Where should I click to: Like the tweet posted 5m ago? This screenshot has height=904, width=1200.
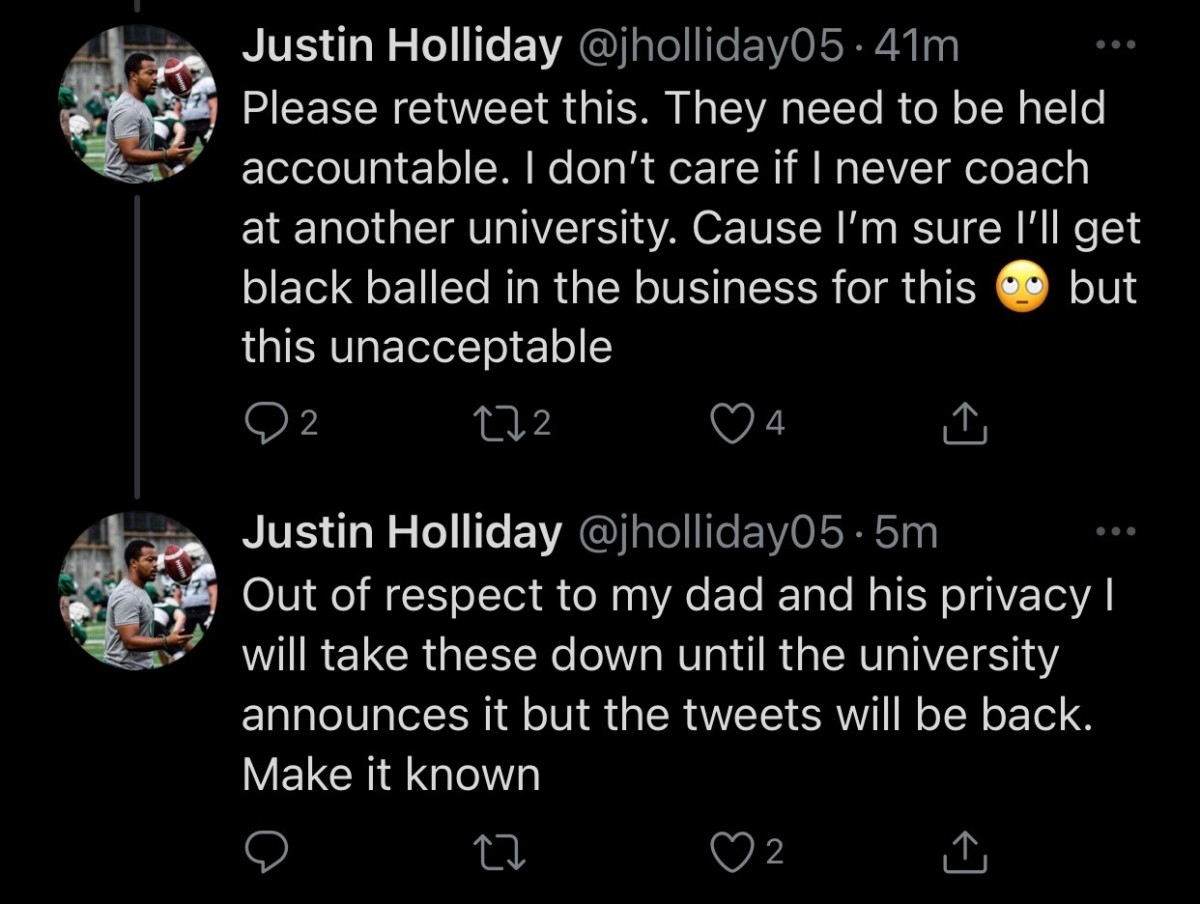pos(731,852)
